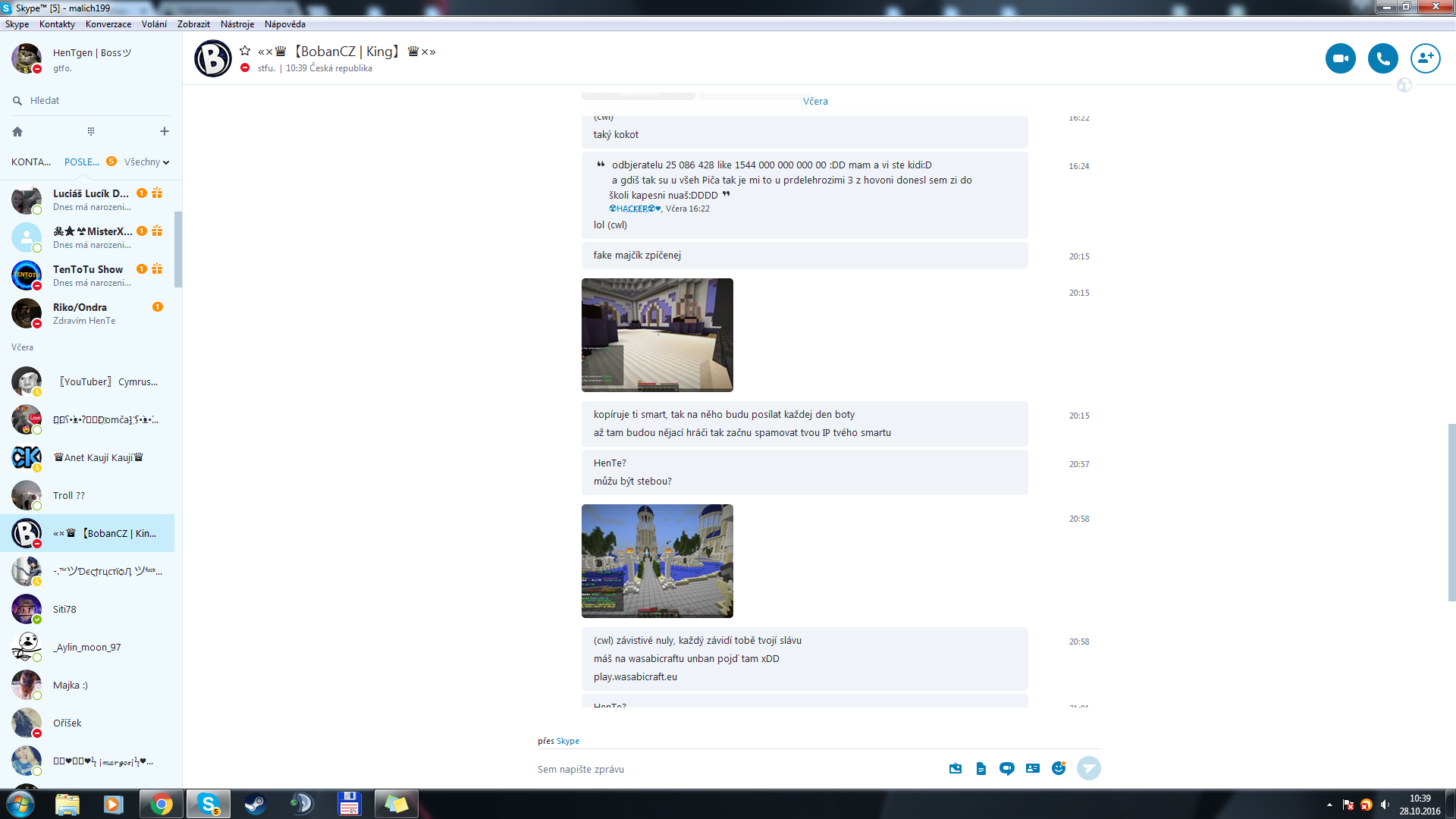
Task: Switch to the POSLE... recent tab
Action: click(x=82, y=162)
